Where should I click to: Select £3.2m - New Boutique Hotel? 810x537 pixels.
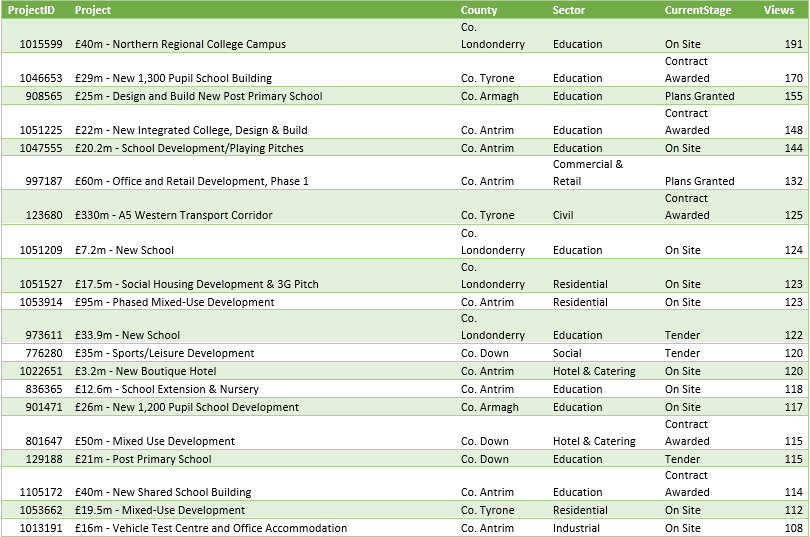pos(146,372)
